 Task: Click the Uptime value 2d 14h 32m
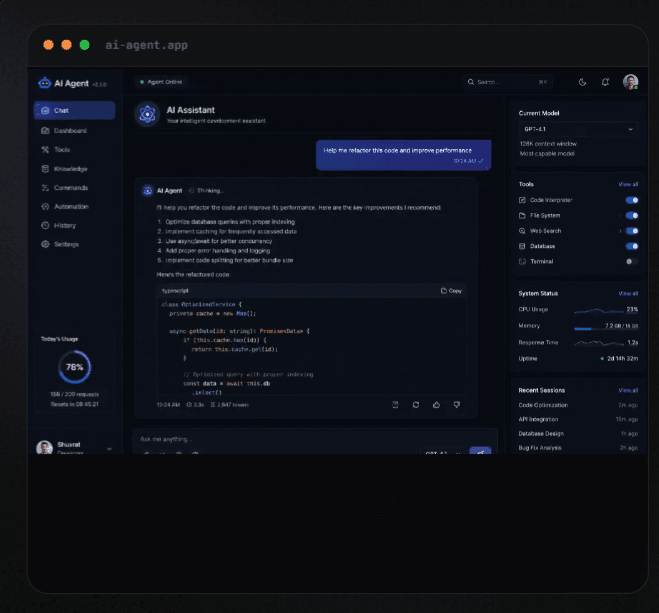pyautogui.click(x=622, y=358)
